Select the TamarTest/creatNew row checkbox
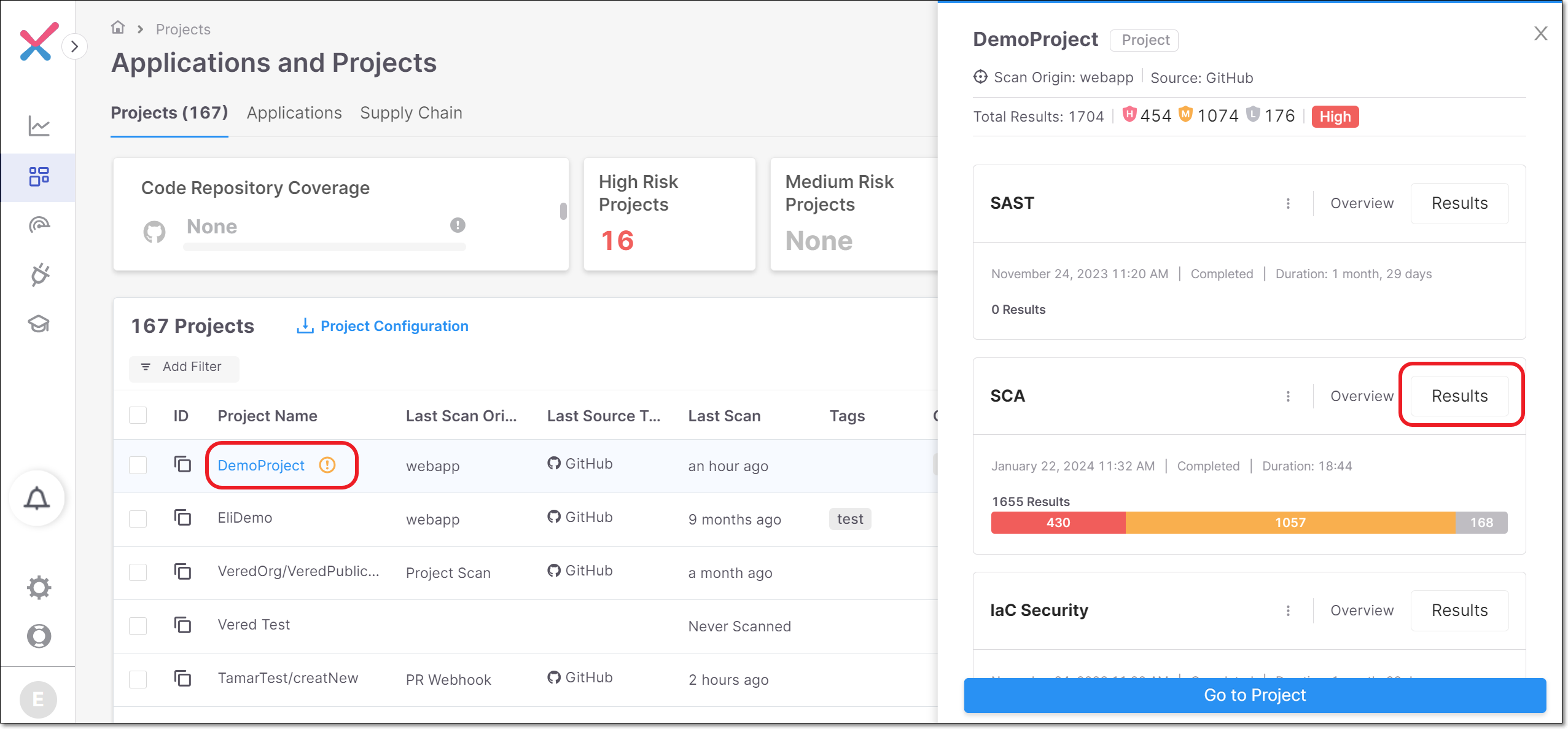Image resolution: width=1568 pixels, height=729 pixels. (x=138, y=679)
